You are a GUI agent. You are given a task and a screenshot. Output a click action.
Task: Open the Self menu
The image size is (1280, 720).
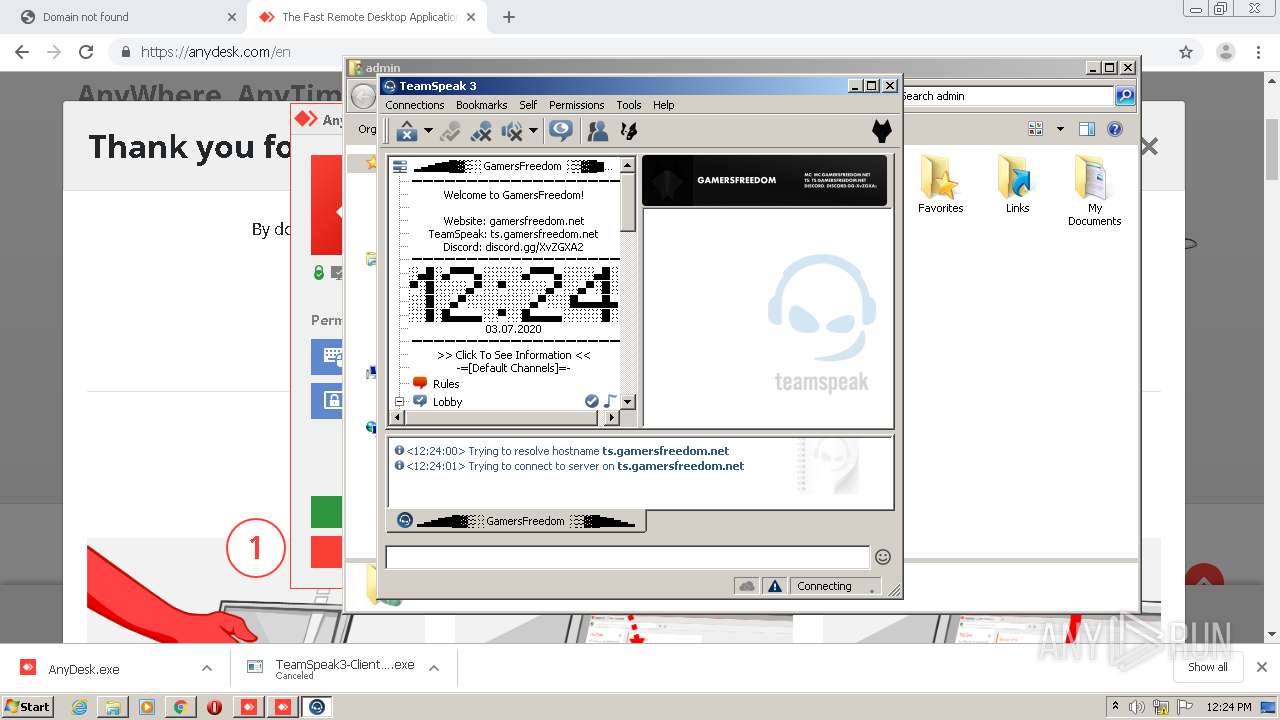(528, 105)
